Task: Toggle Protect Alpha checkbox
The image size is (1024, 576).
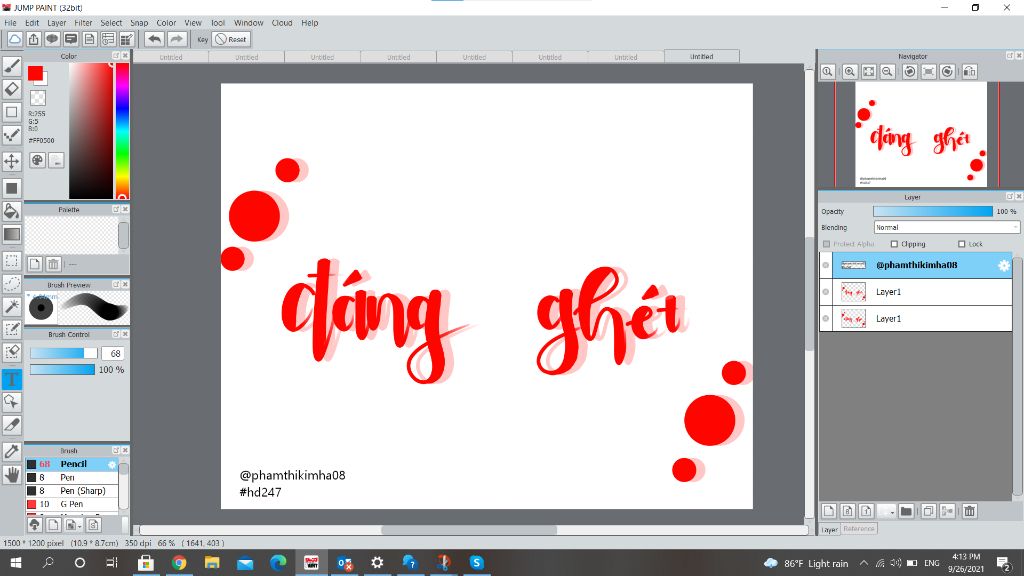Action: (x=827, y=244)
